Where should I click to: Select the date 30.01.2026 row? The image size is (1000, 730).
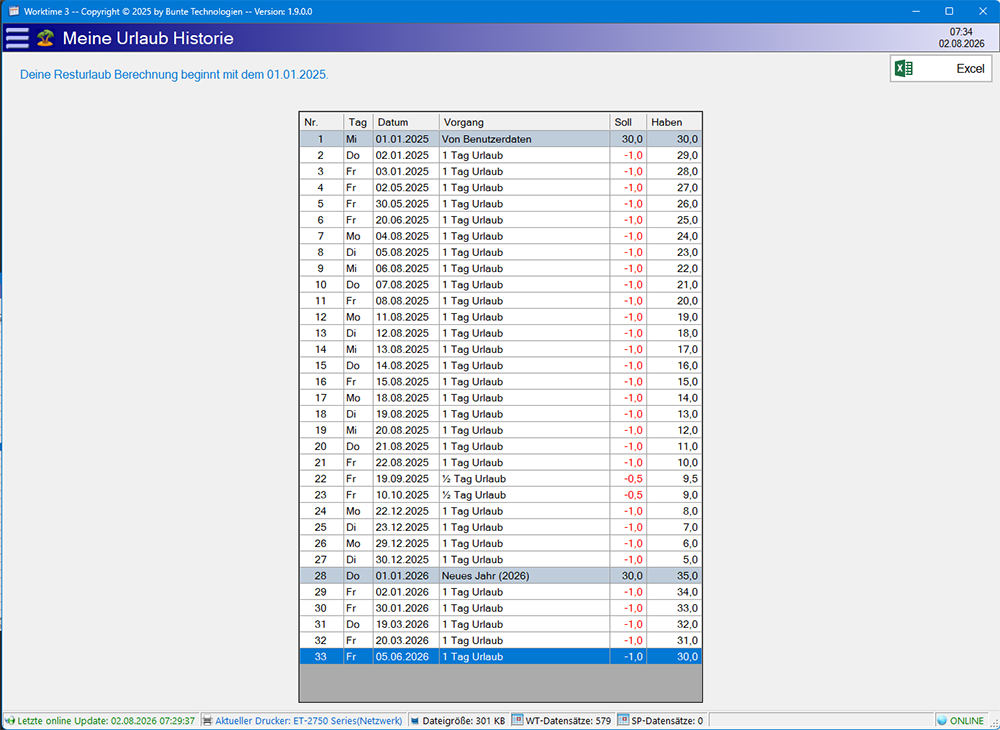[x=501, y=608]
